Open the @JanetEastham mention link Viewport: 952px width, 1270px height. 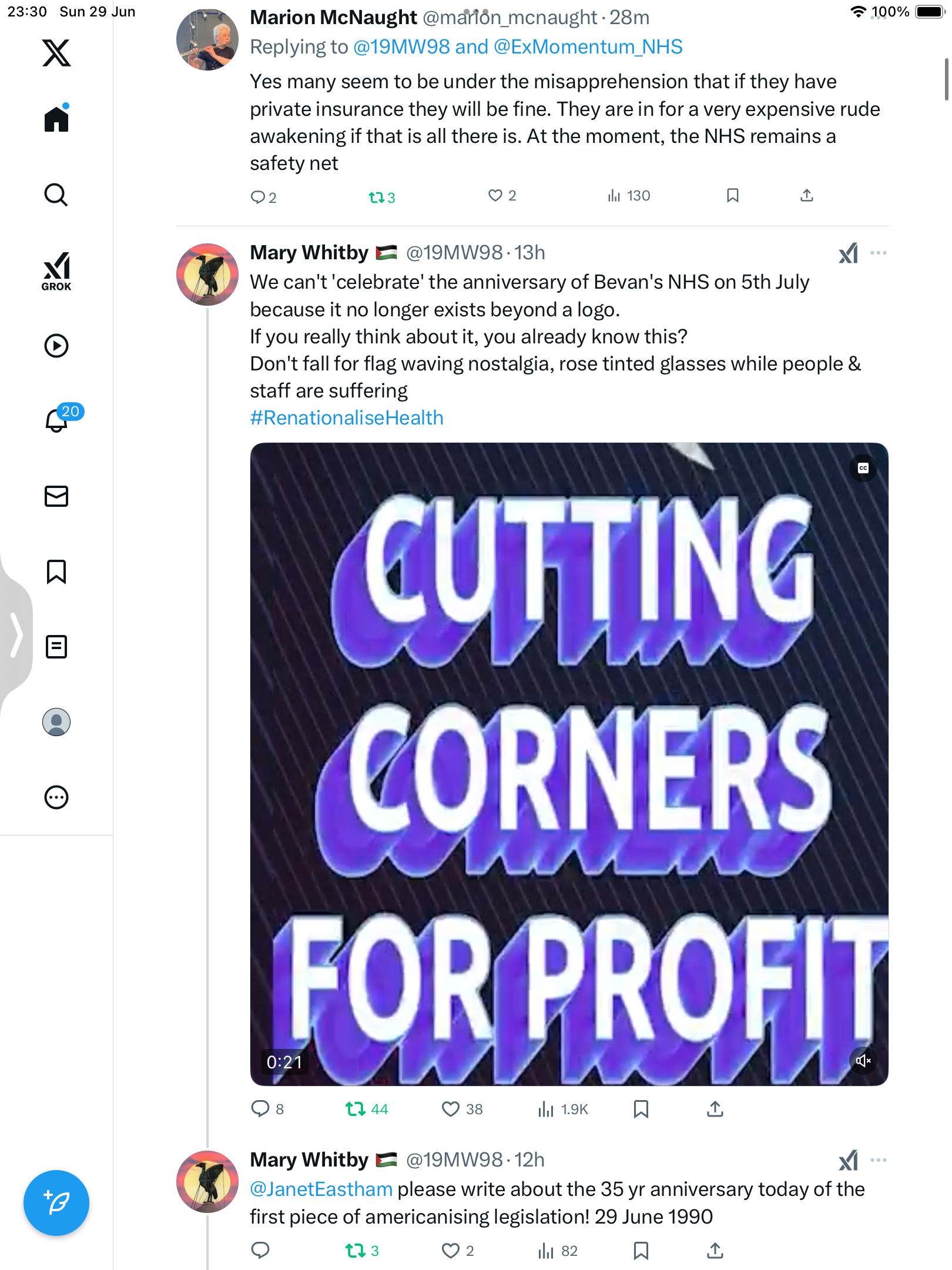pyautogui.click(x=321, y=1189)
